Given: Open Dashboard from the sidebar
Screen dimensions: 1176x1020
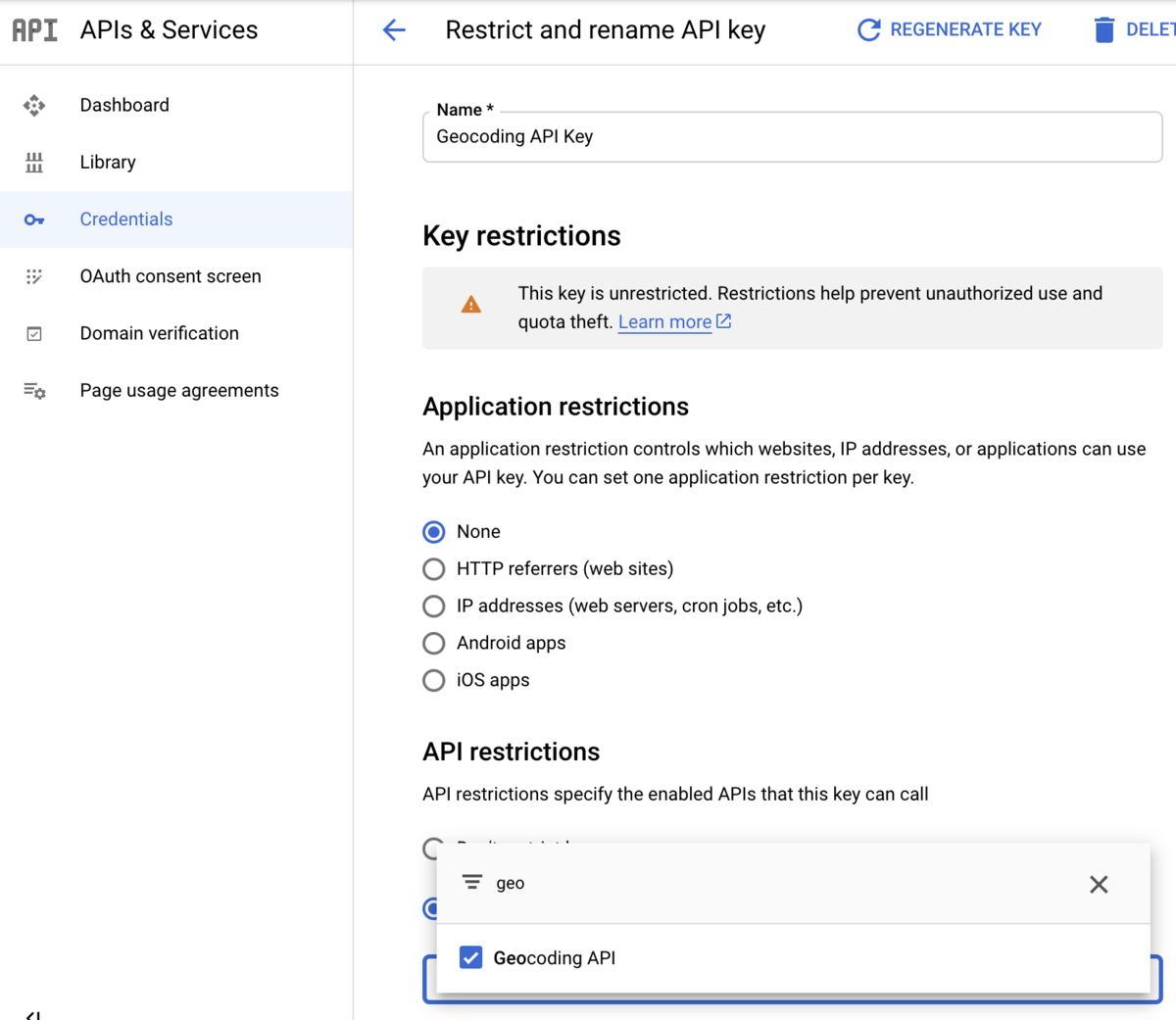Looking at the screenshot, I should point(124,105).
